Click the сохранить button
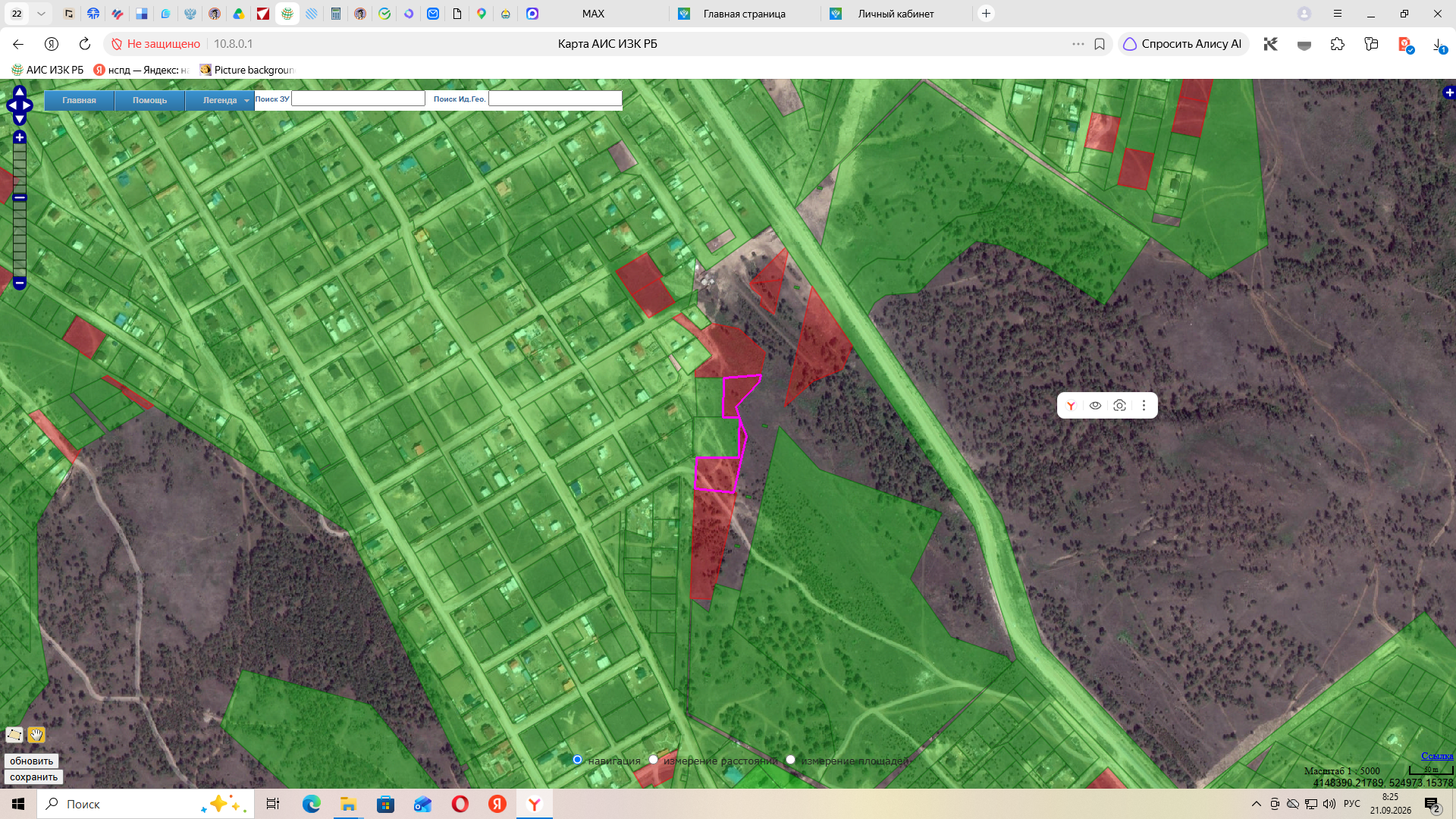This screenshot has height=819, width=1456. coord(33,777)
